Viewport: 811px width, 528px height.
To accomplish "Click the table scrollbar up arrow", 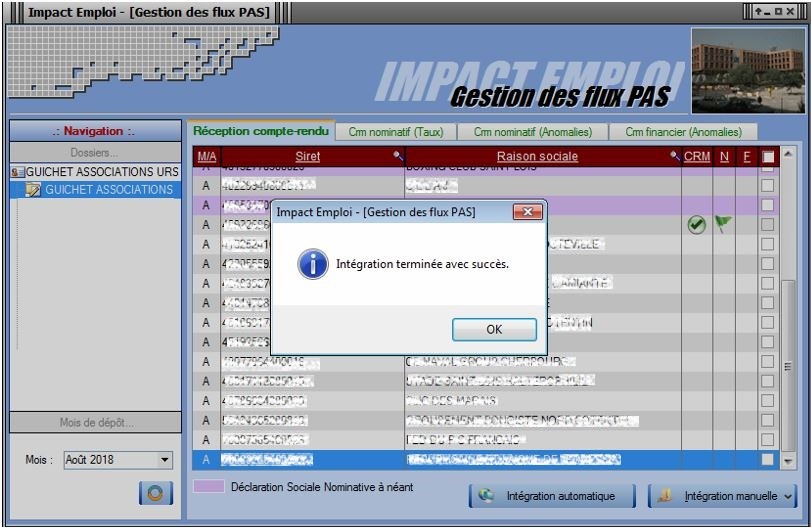I will (x=787, y=154).
